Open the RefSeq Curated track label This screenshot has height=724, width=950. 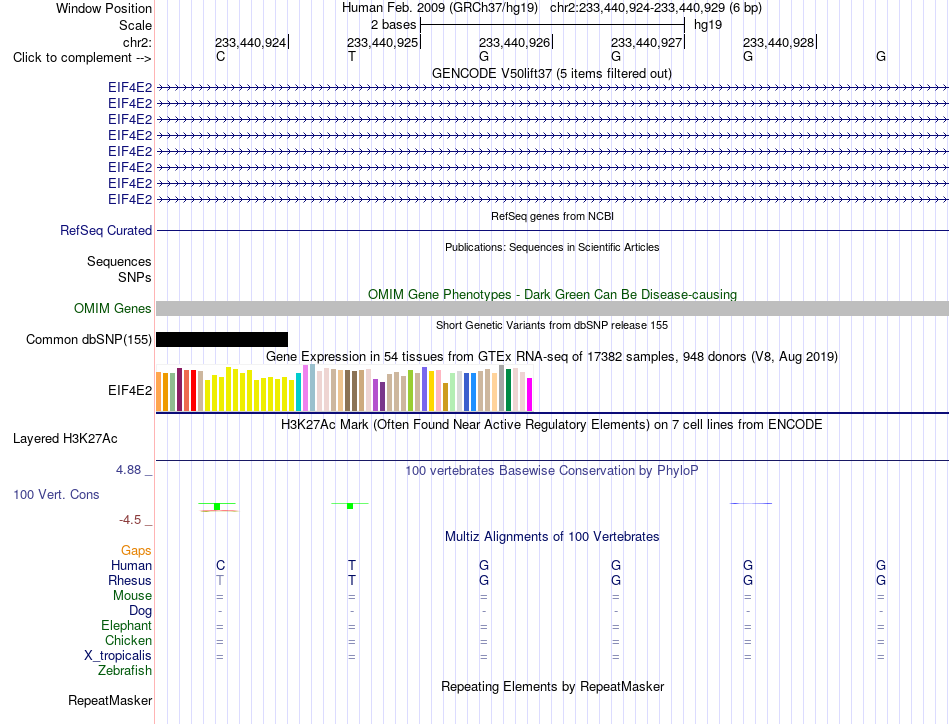pos(106,230)
